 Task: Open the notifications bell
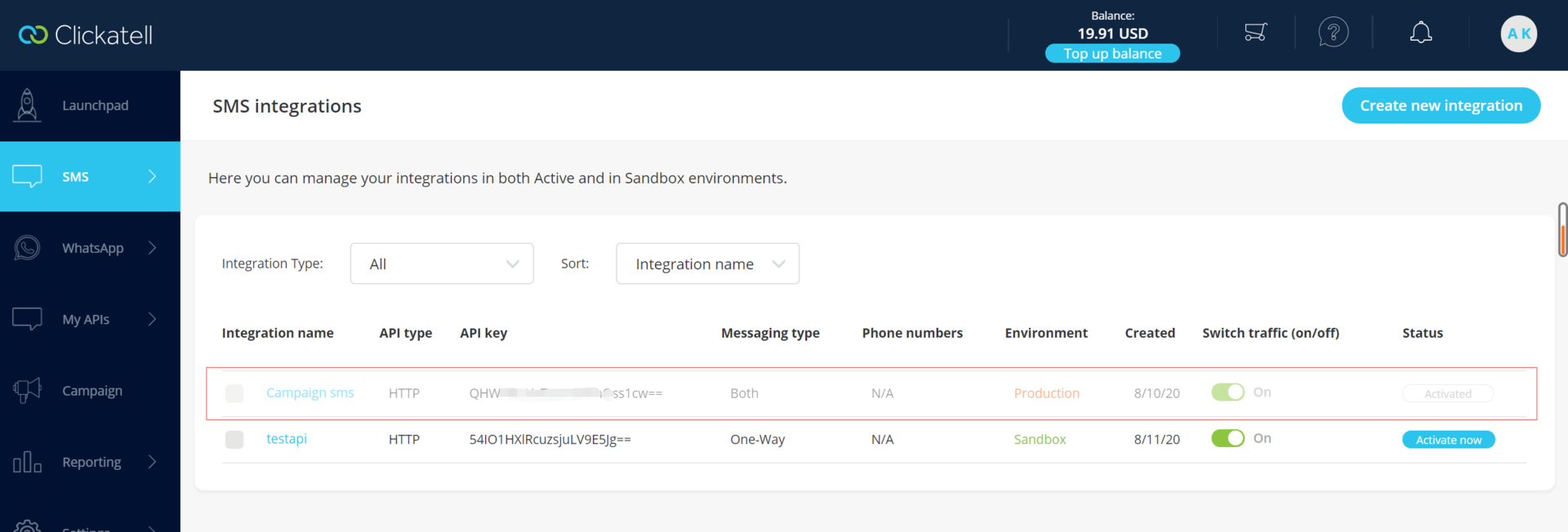[1421, 33]
